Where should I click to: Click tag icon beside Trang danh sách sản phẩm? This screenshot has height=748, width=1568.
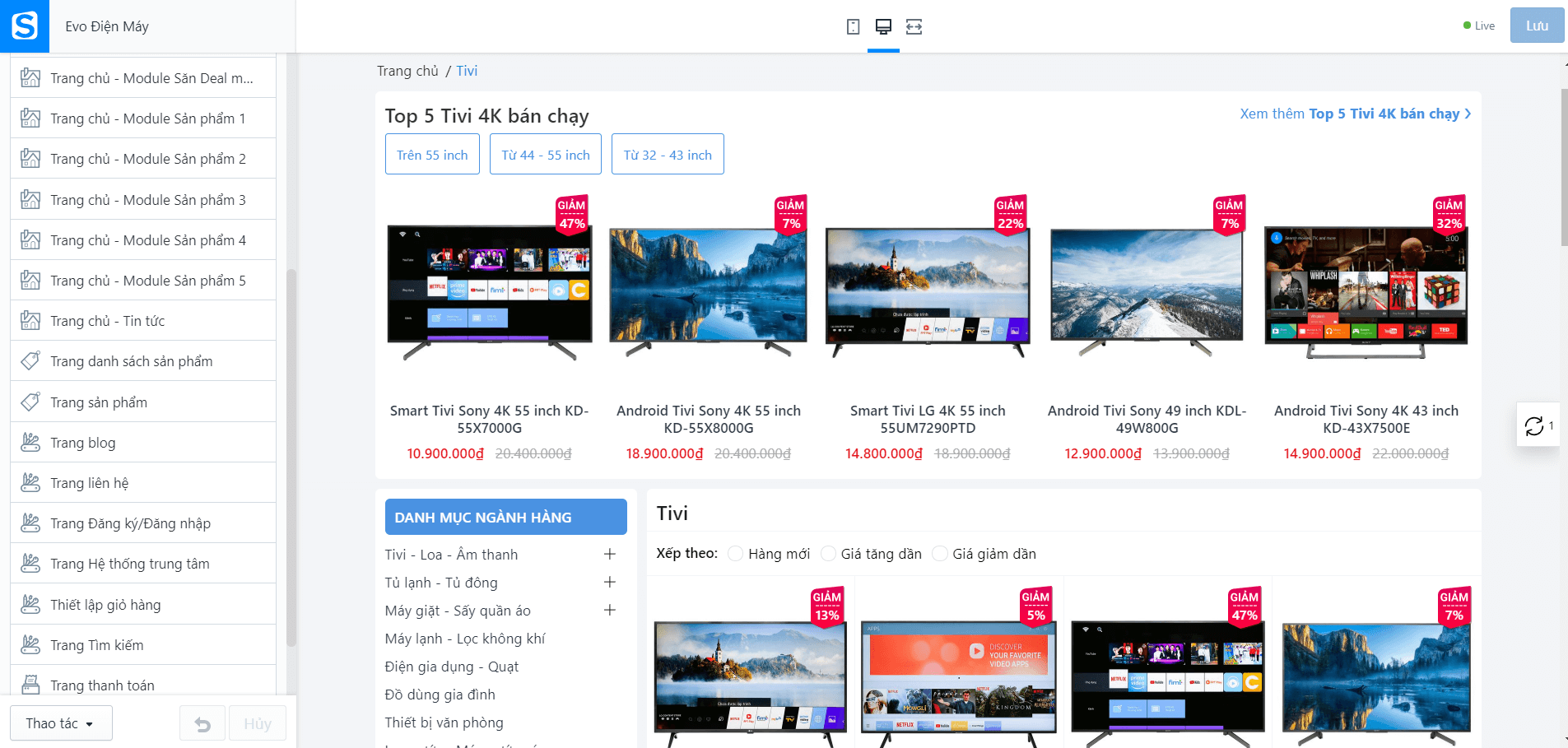(x=30, y=361)
